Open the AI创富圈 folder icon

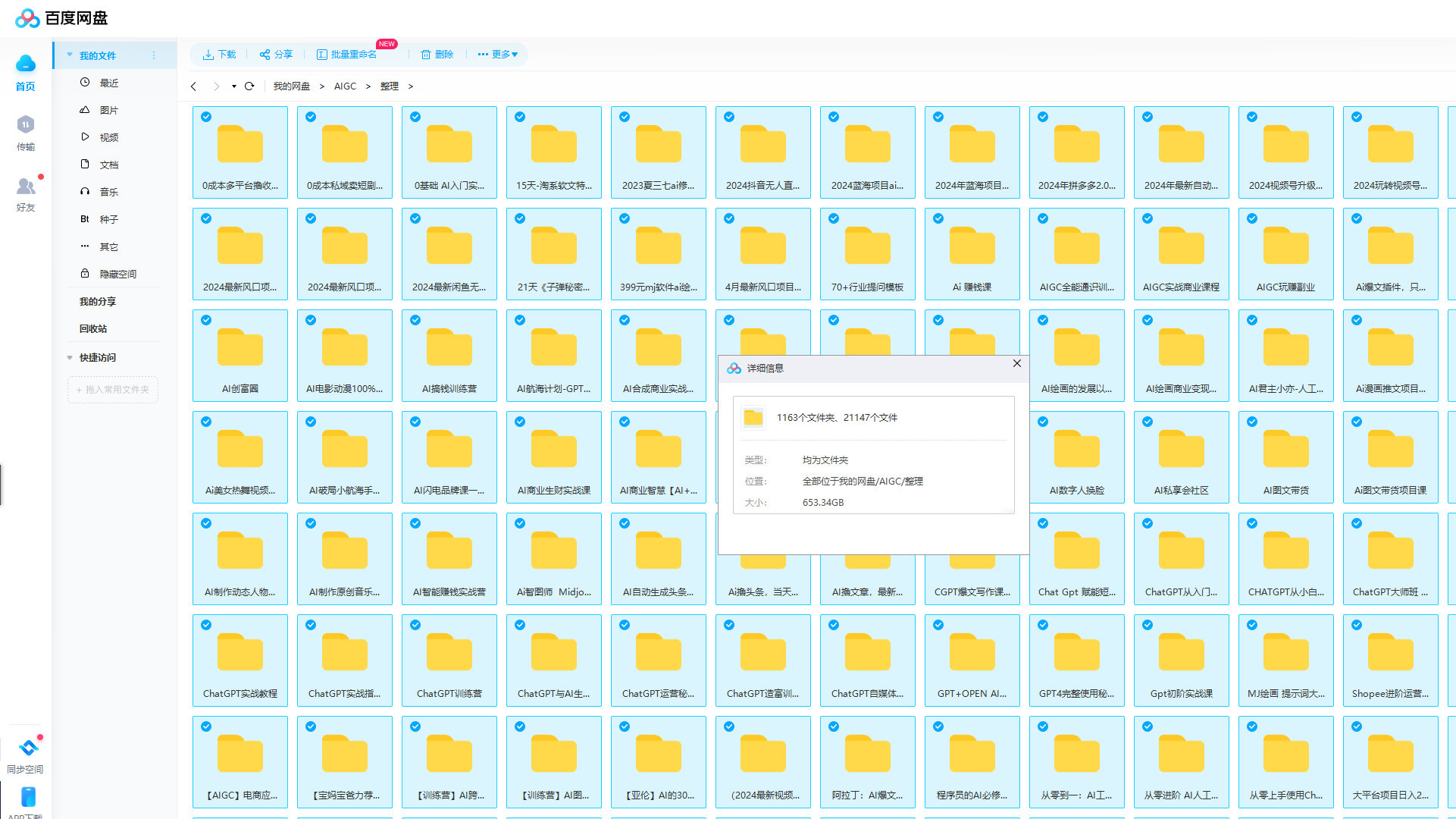coord(240,348)
